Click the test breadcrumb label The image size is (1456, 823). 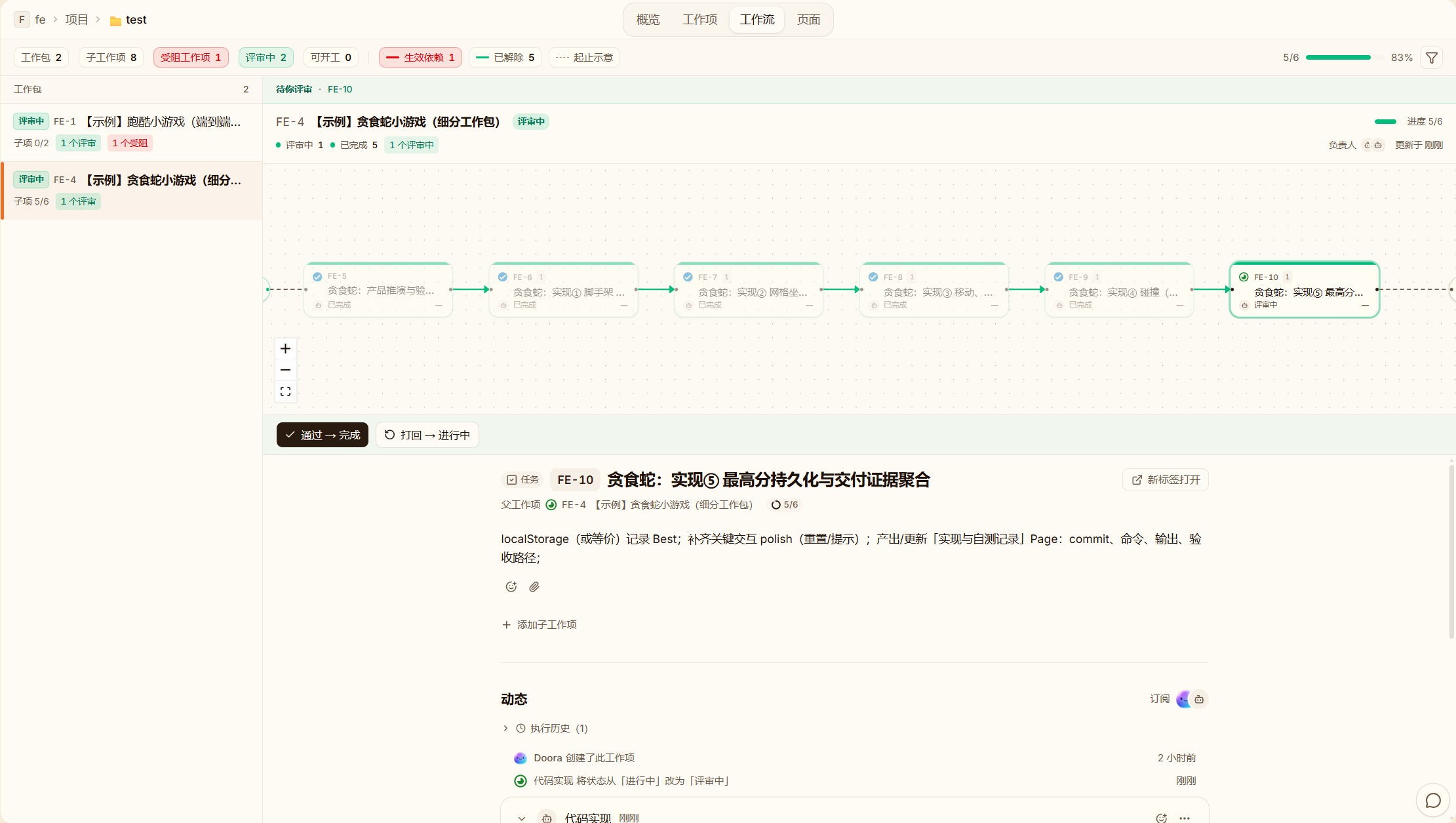point(136,20)
